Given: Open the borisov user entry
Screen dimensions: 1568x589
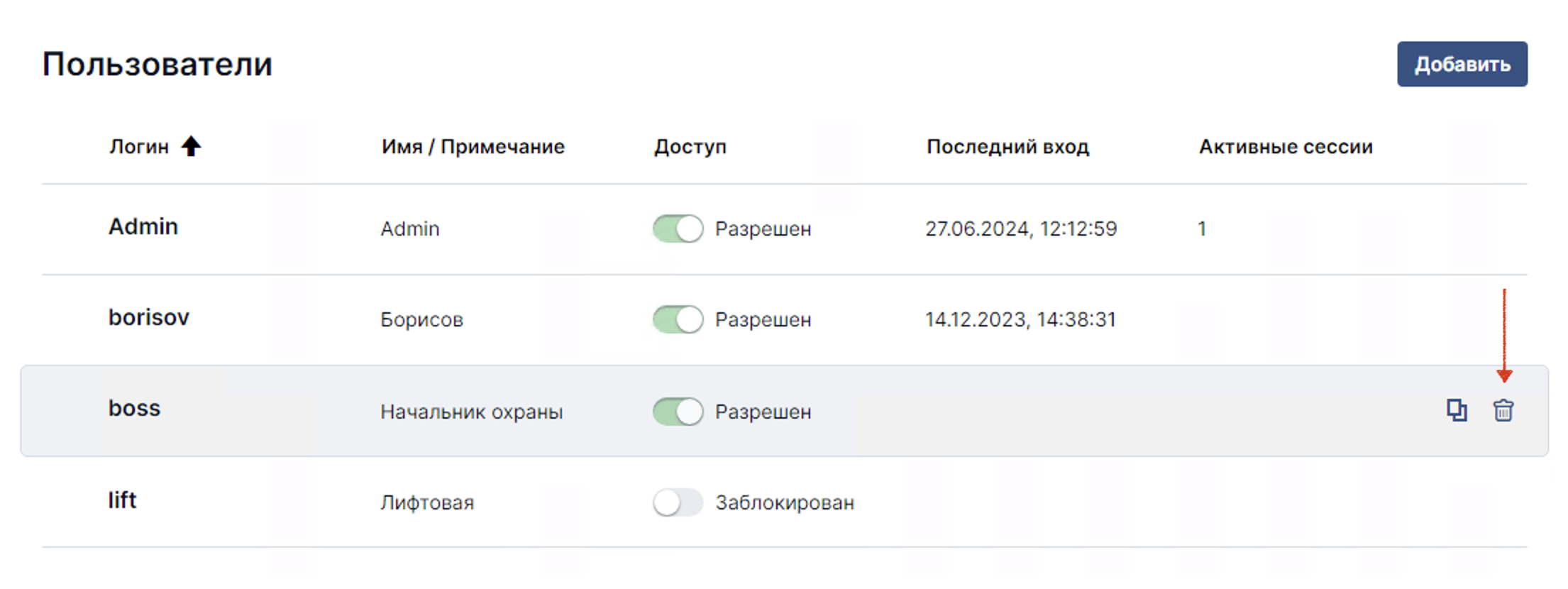Looking at the screenshot, I should (149, 317).
